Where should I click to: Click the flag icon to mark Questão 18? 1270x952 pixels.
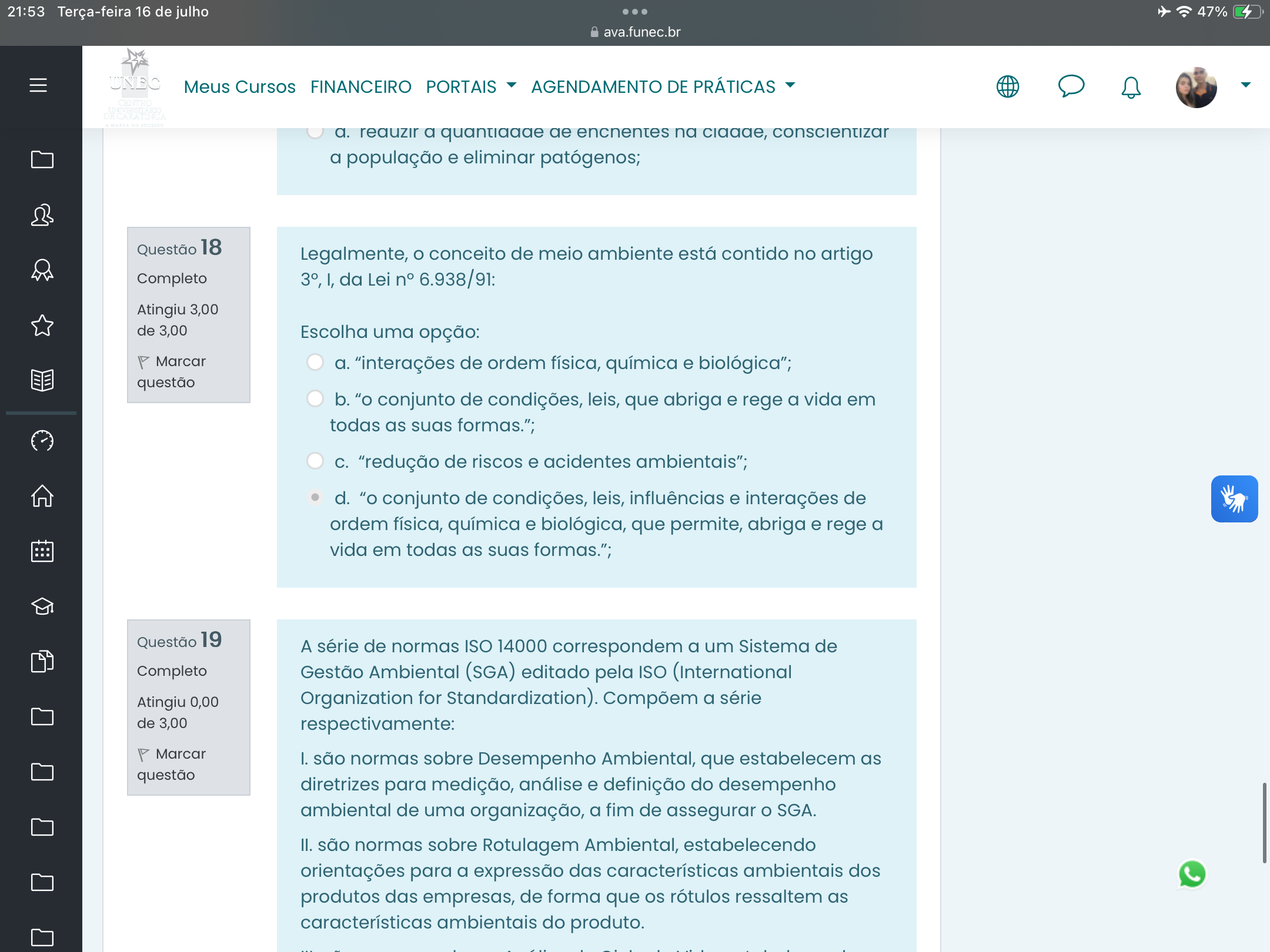click(143, 361)
